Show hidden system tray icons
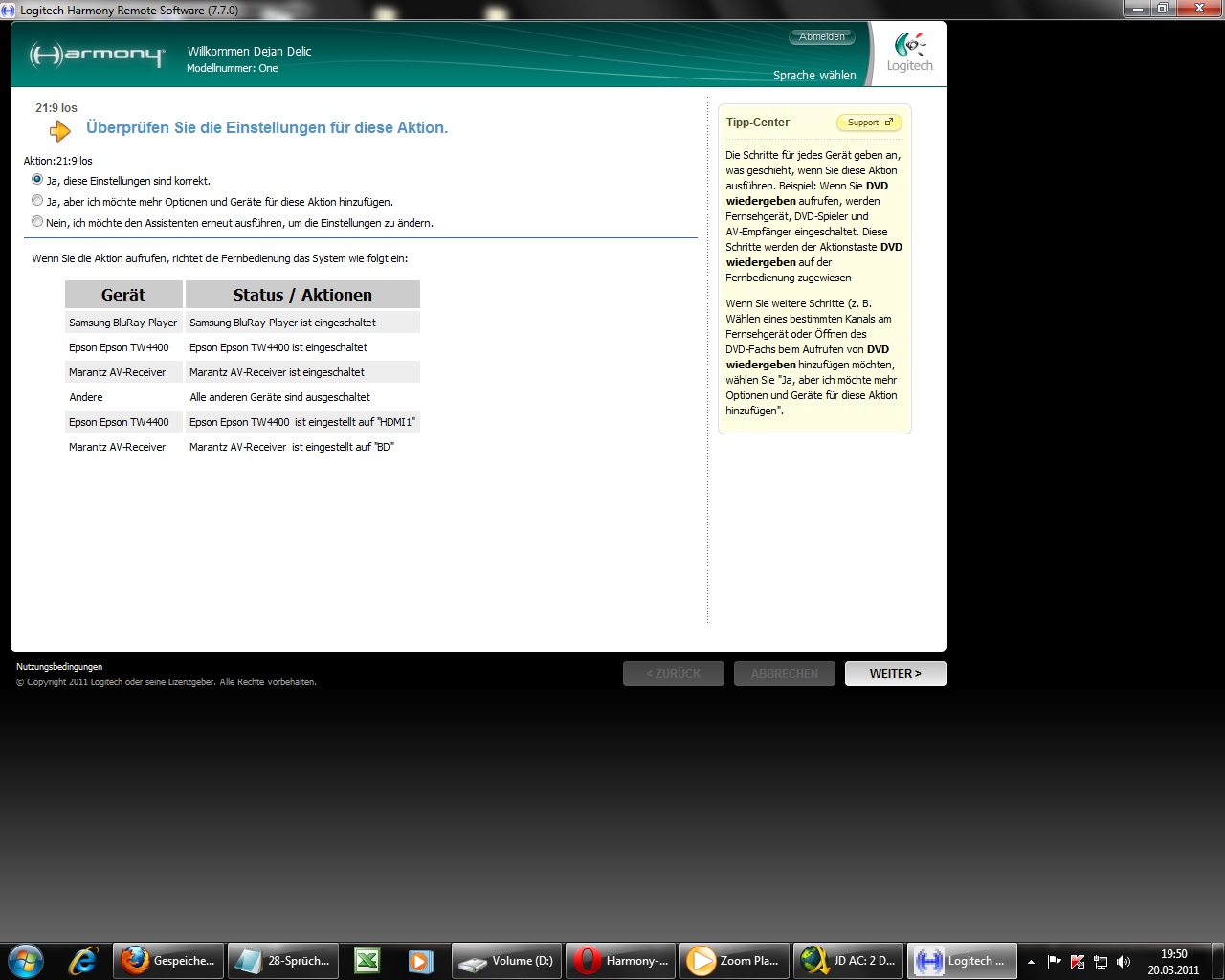Viewport: 1225px width, 980px height. 1031,962
